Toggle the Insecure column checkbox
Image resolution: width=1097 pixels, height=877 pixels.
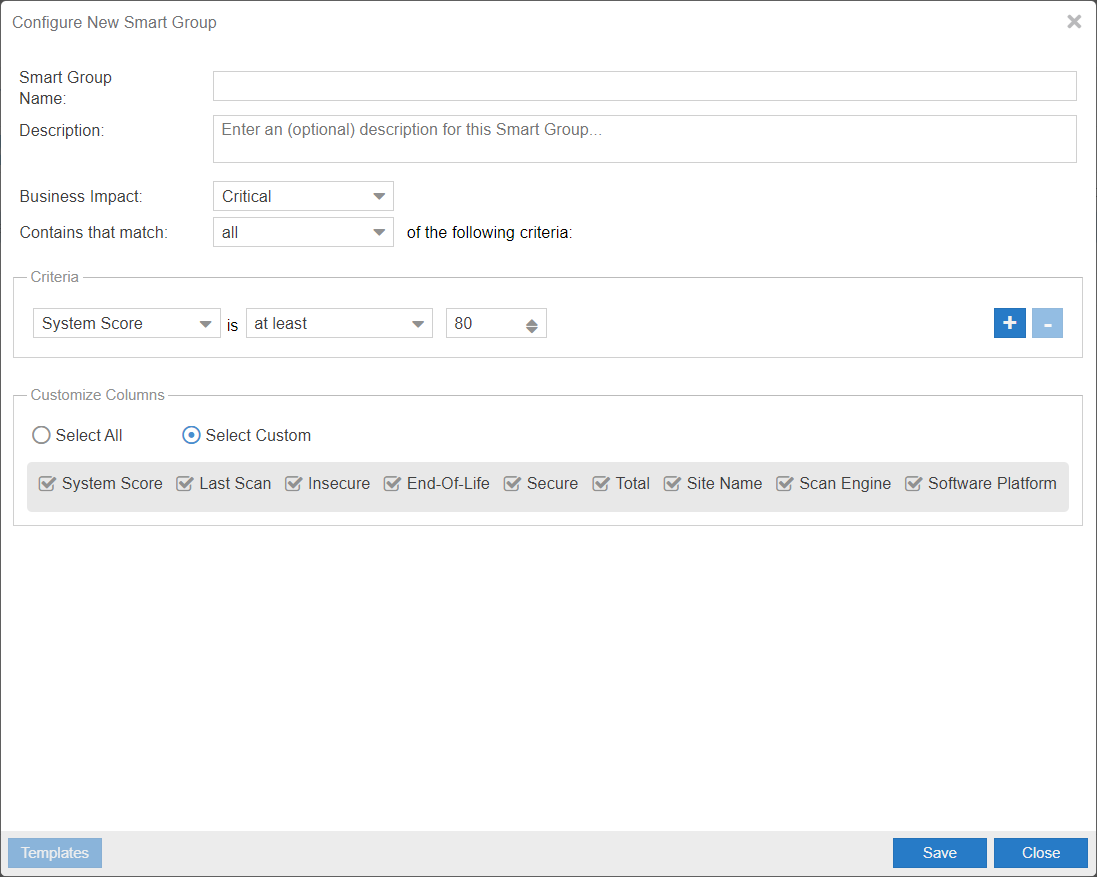click(x=294, y=483)
